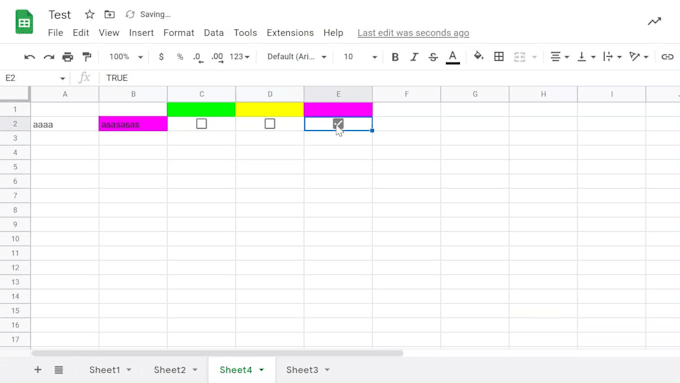Open Sheet4 tab options arrow
The image size is (680, 383).
click(x=262, y=370)
